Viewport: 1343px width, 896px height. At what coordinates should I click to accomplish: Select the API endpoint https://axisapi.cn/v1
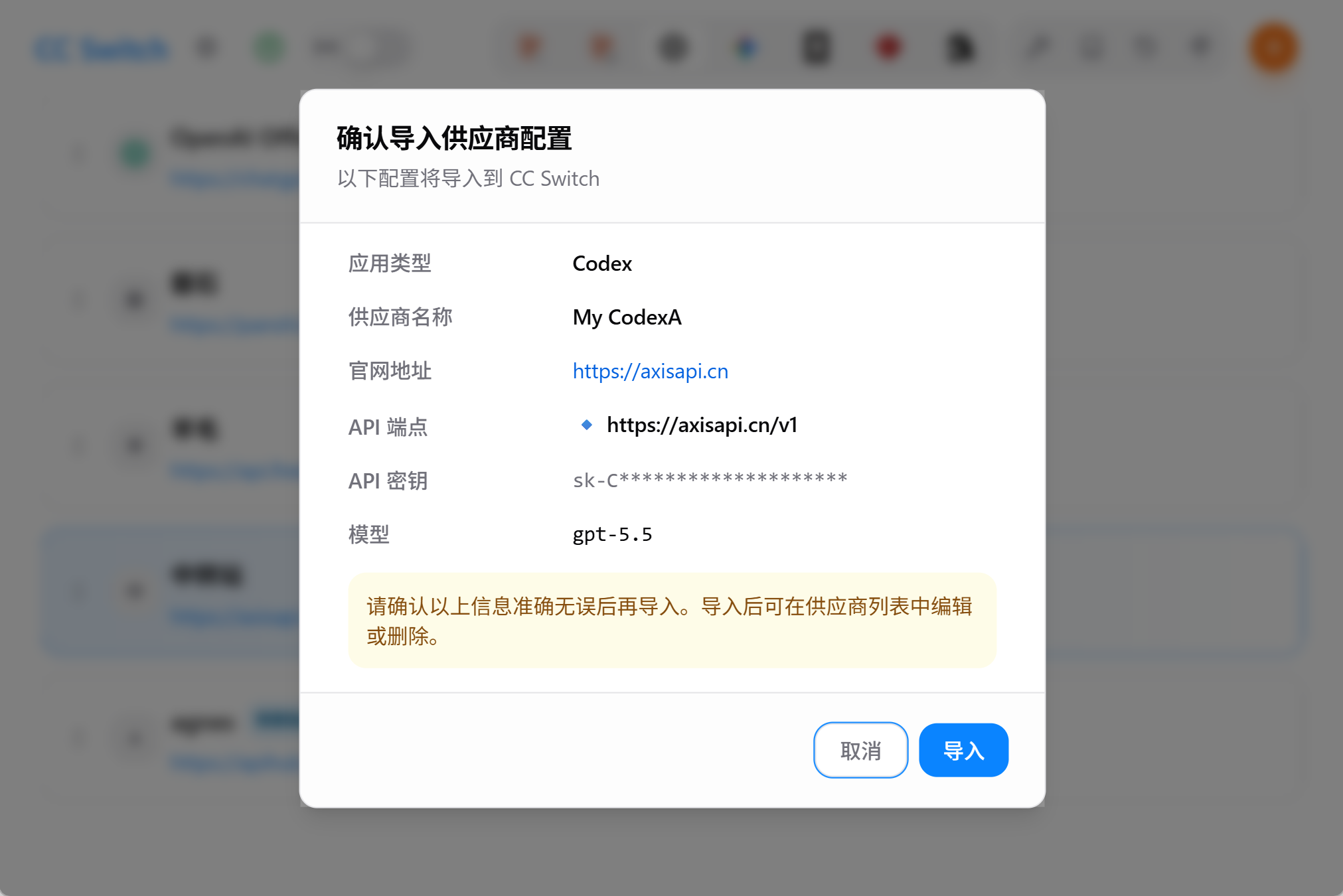click(x=702, y=425)
